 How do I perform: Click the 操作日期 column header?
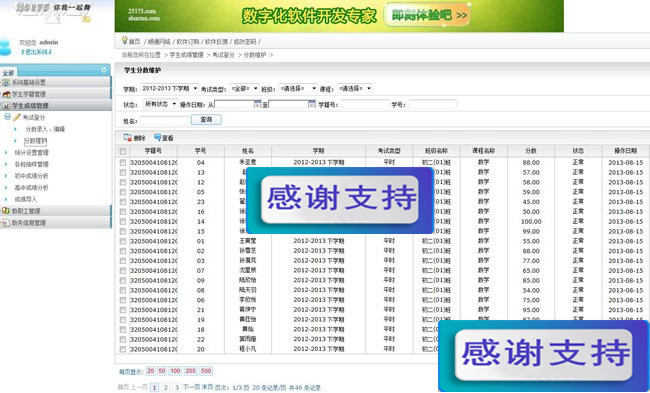tap(626, 151)
